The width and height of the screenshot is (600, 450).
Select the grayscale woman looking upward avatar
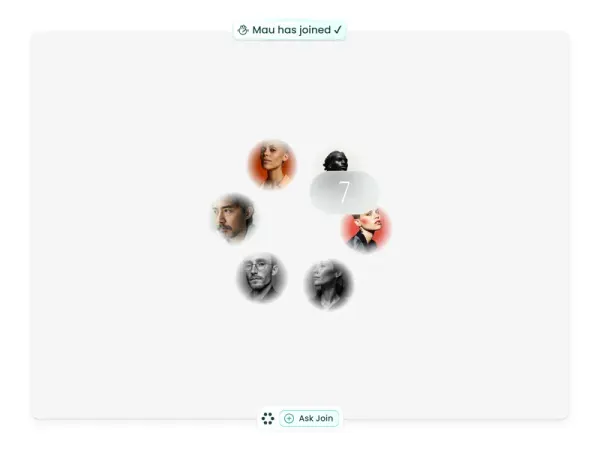[x=329, y=285]
